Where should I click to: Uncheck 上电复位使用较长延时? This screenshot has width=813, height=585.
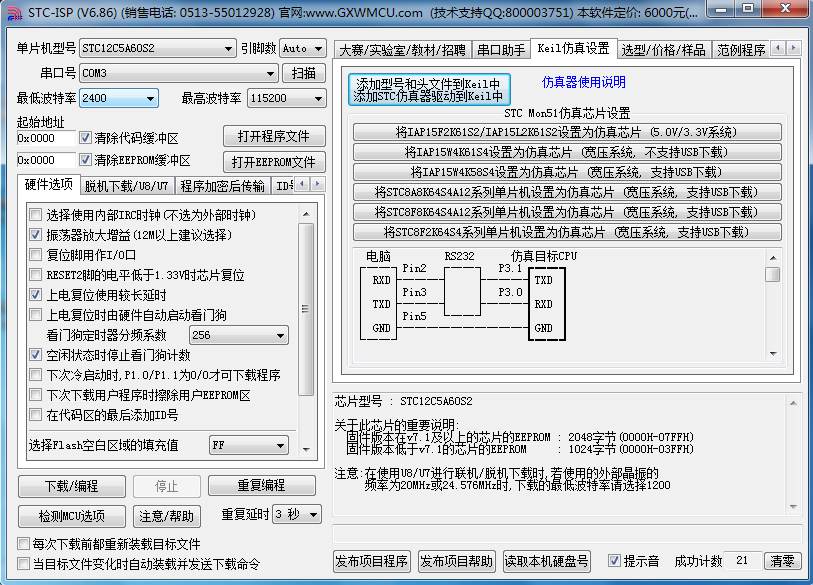click(x=35, y=295)
